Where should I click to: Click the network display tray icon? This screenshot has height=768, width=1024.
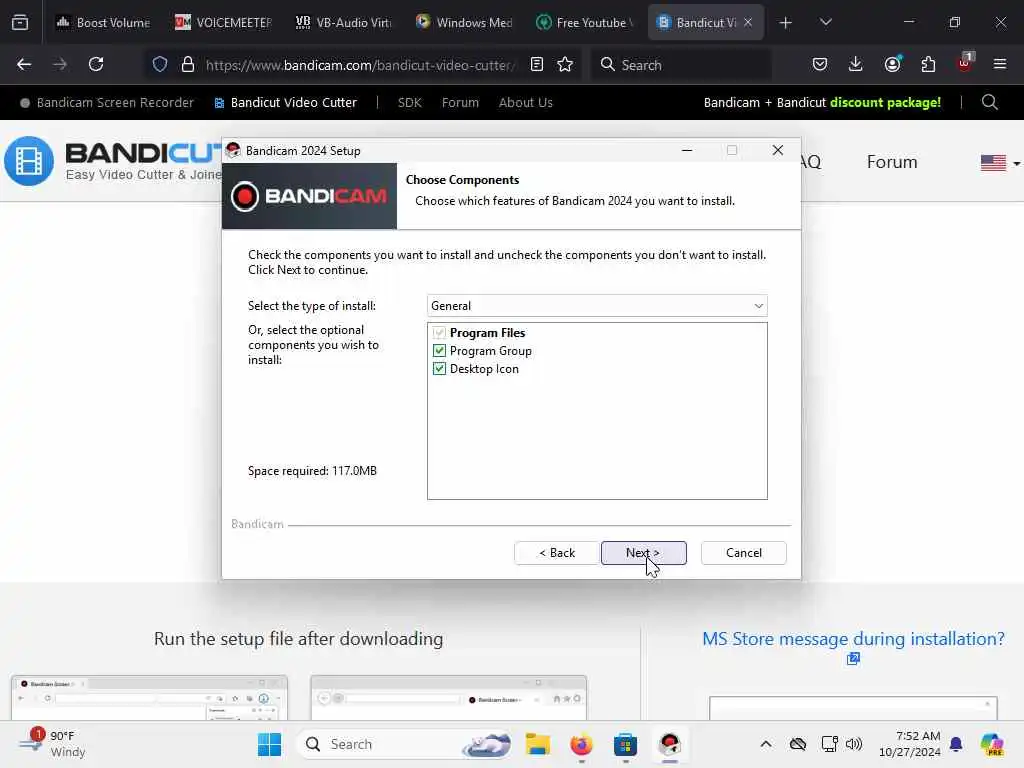coord(829,744)
